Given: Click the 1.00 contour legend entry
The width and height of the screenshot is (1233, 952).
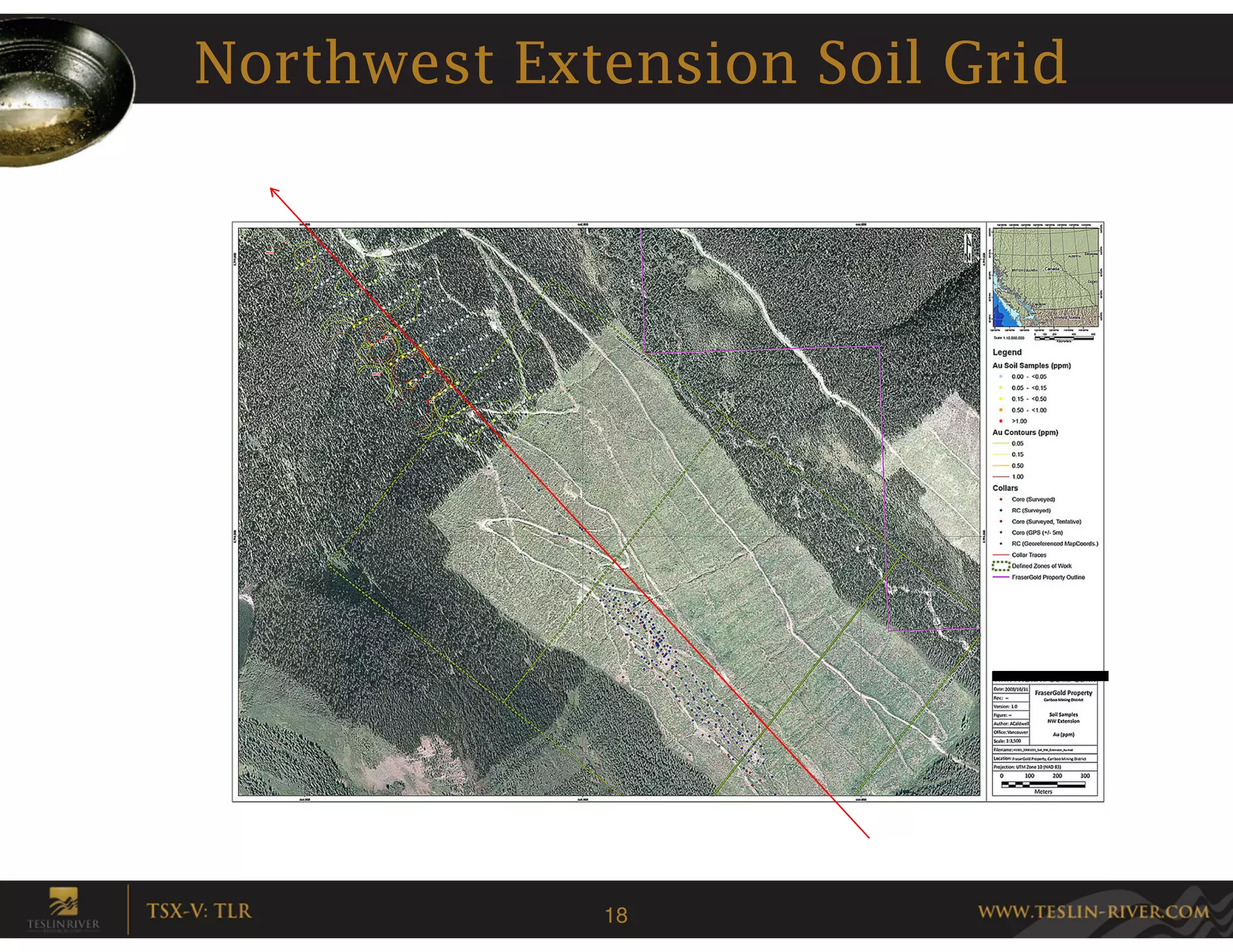Looking at the screenshot, I should [x=1008, y=477].
